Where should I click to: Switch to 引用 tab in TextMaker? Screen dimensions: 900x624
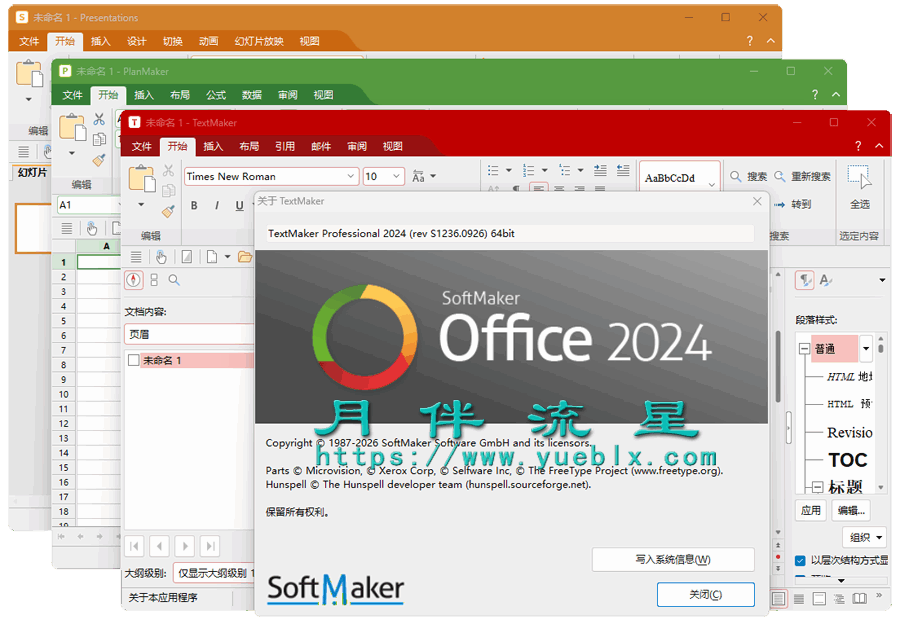[x=285, y=146]
